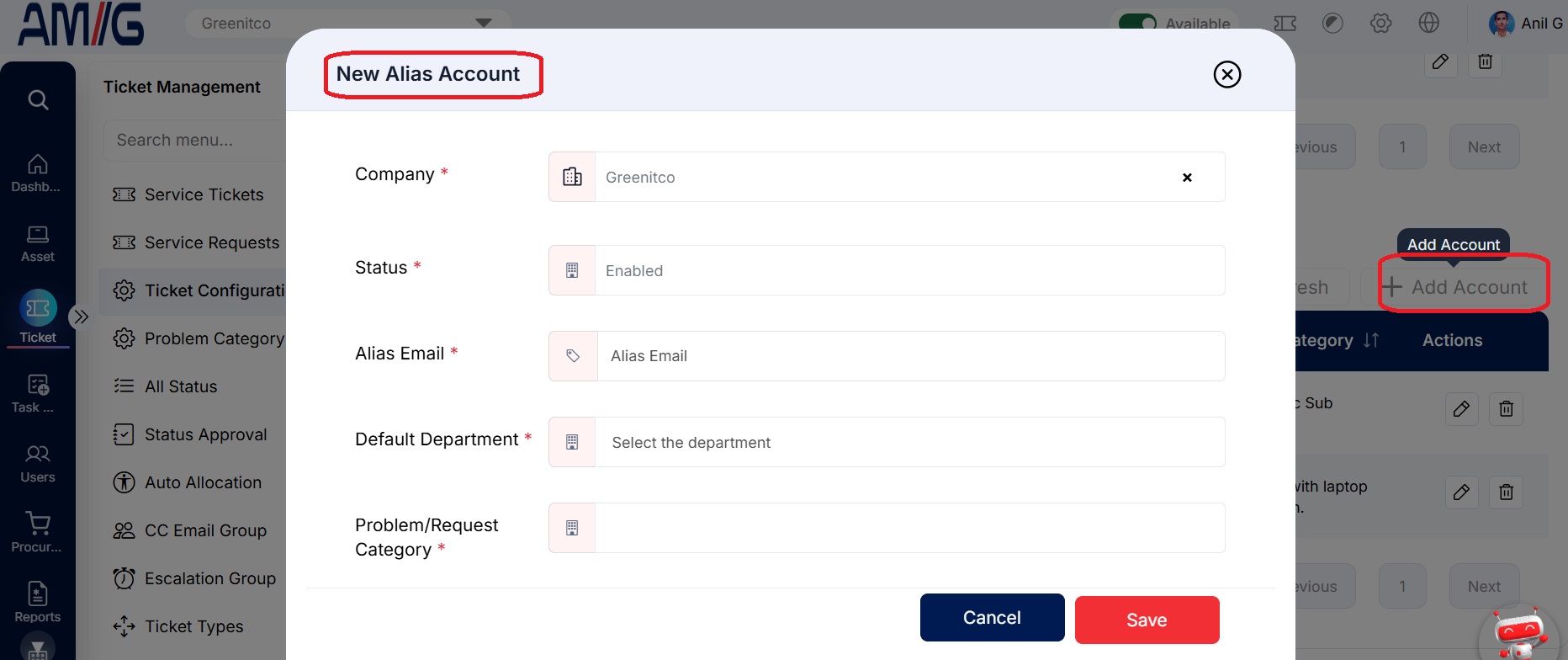Screen dimensions: 1568x660
Task: Open the settings gear in top bar
Action: tap(1380, 23)
